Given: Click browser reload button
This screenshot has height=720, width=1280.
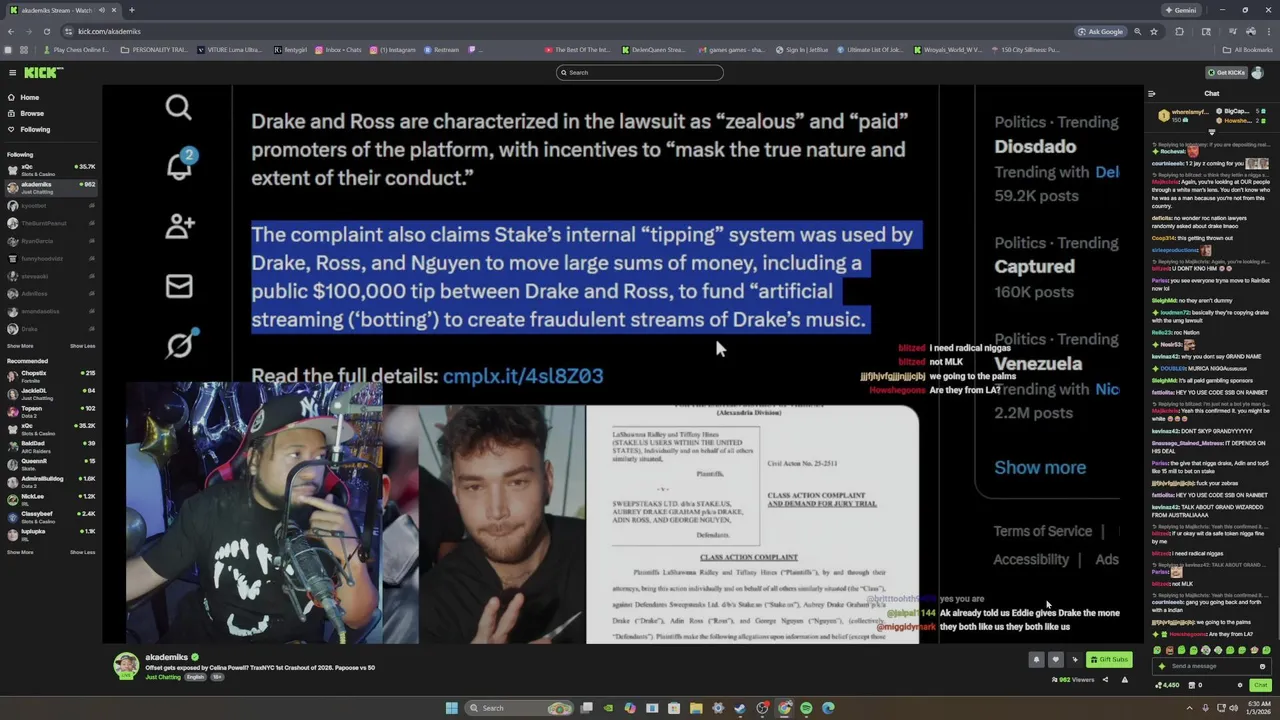Looking at the screenshot, I should click(45, 31).
